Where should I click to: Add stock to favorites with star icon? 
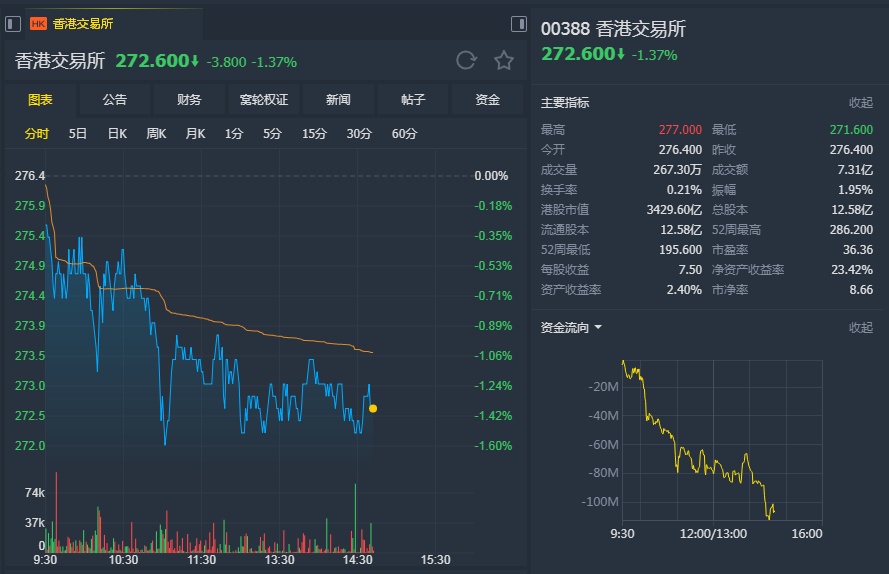(504, 60)
